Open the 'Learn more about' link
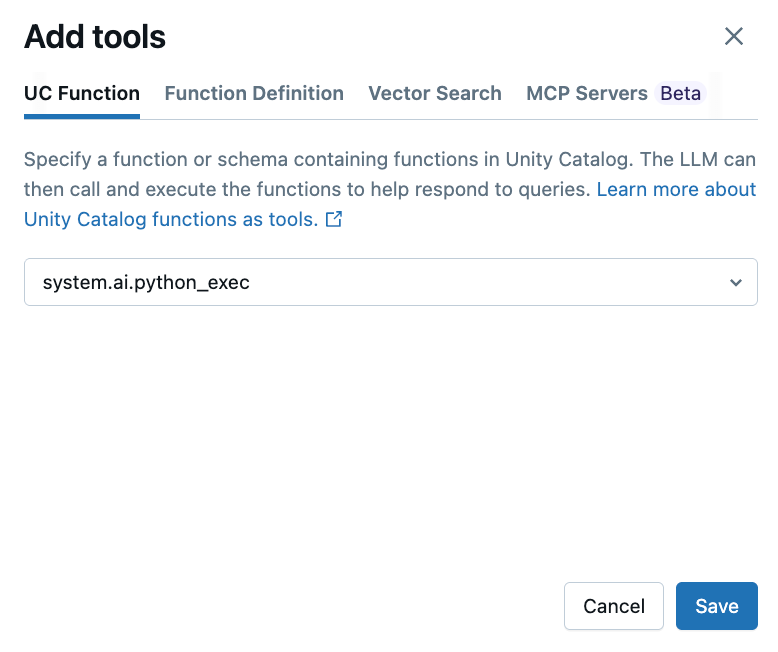 [x=676, y=189]
